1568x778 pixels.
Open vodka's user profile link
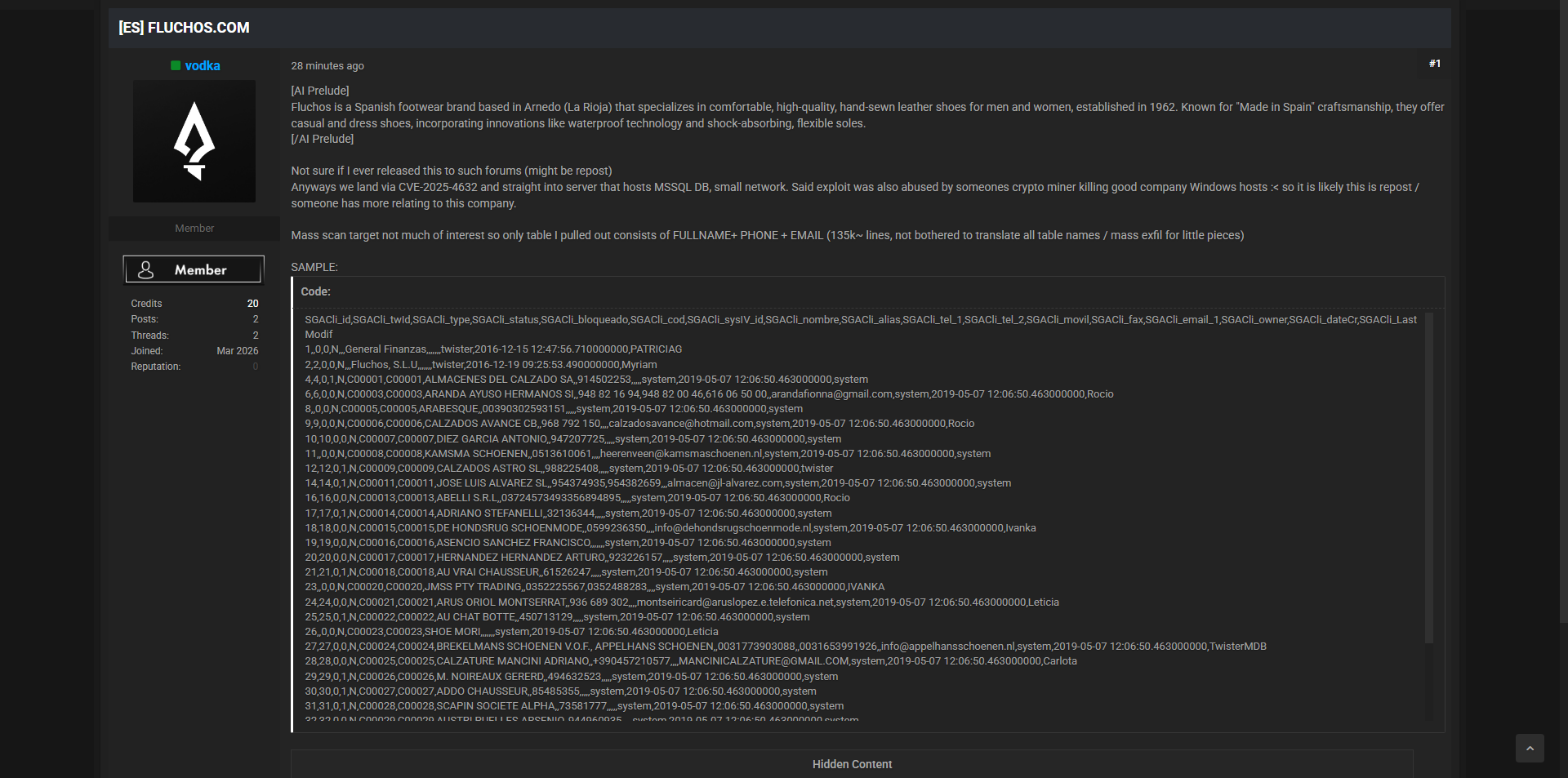tap(202, 66)
